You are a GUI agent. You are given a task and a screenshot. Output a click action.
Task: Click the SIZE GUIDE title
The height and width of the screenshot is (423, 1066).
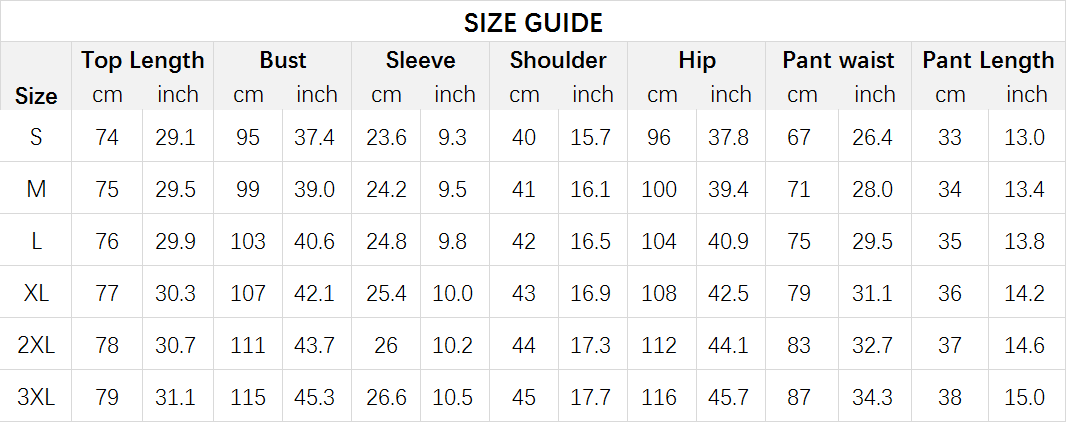(x=533, y=23)
